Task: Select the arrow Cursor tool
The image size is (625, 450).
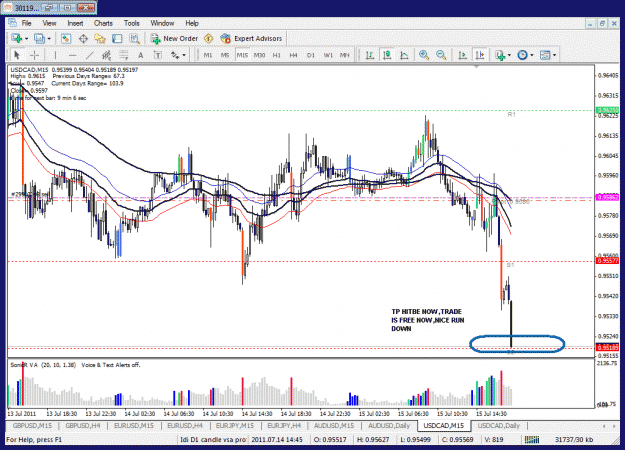Action: coord(16,55)
